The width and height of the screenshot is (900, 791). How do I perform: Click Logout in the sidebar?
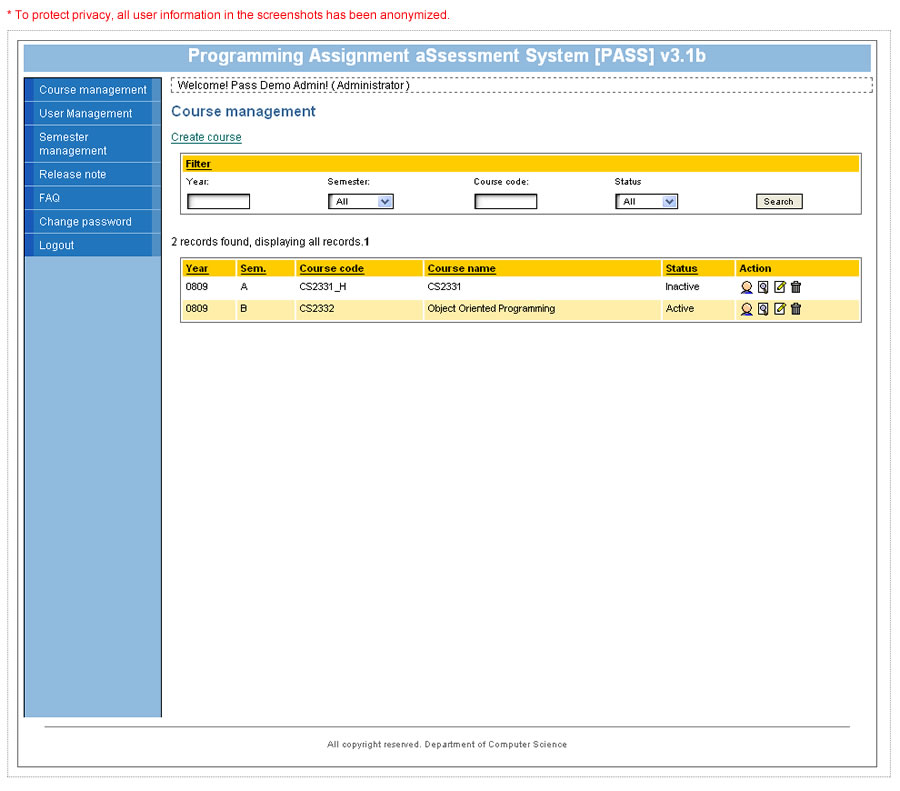[x=57, y=246]
